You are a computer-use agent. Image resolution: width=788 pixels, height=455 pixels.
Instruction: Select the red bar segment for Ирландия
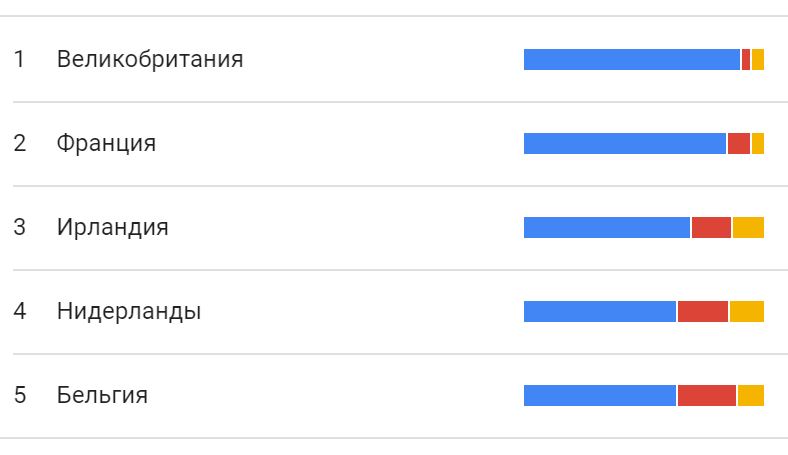click(711, 227)
